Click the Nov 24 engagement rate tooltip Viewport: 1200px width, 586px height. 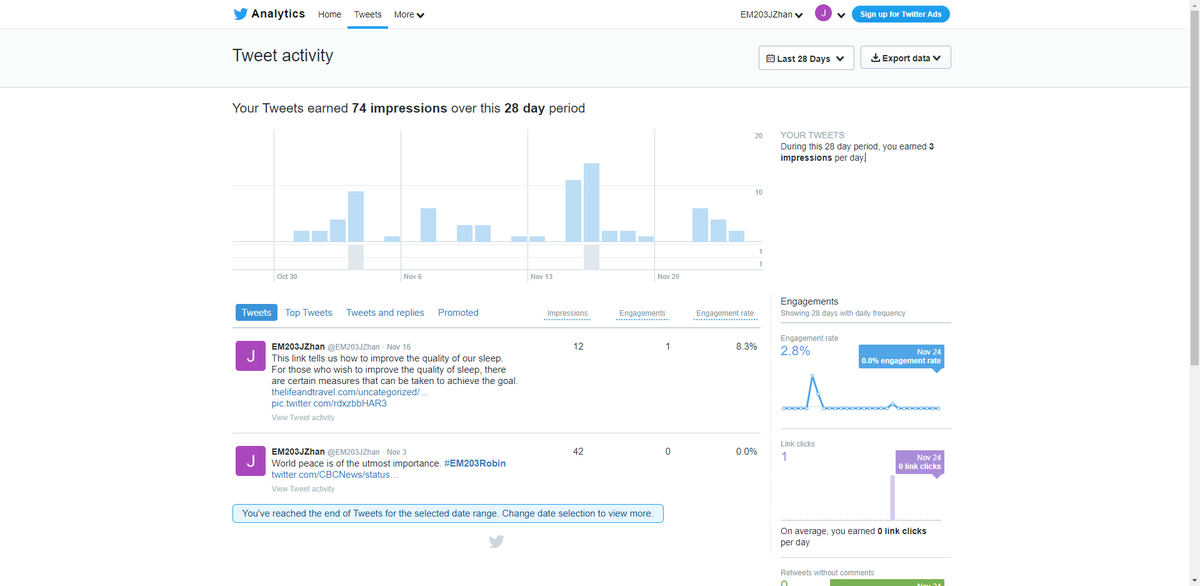901,356
